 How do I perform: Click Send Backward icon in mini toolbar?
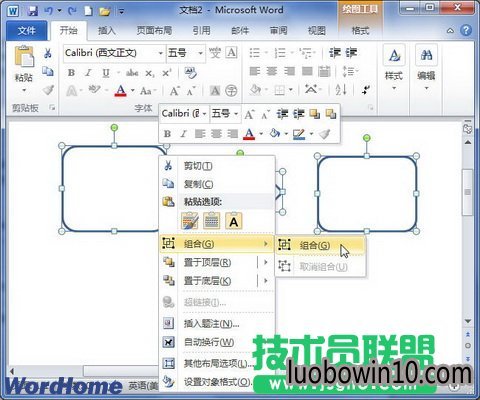click(x=331, y=114)
